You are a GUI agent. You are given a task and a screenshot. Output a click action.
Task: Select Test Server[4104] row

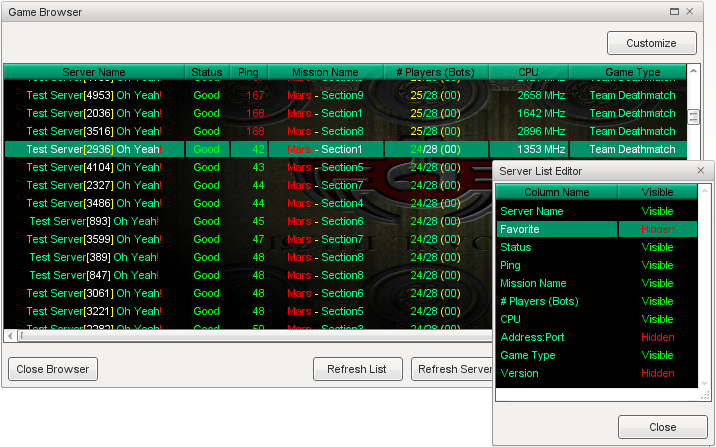[249, 167]
